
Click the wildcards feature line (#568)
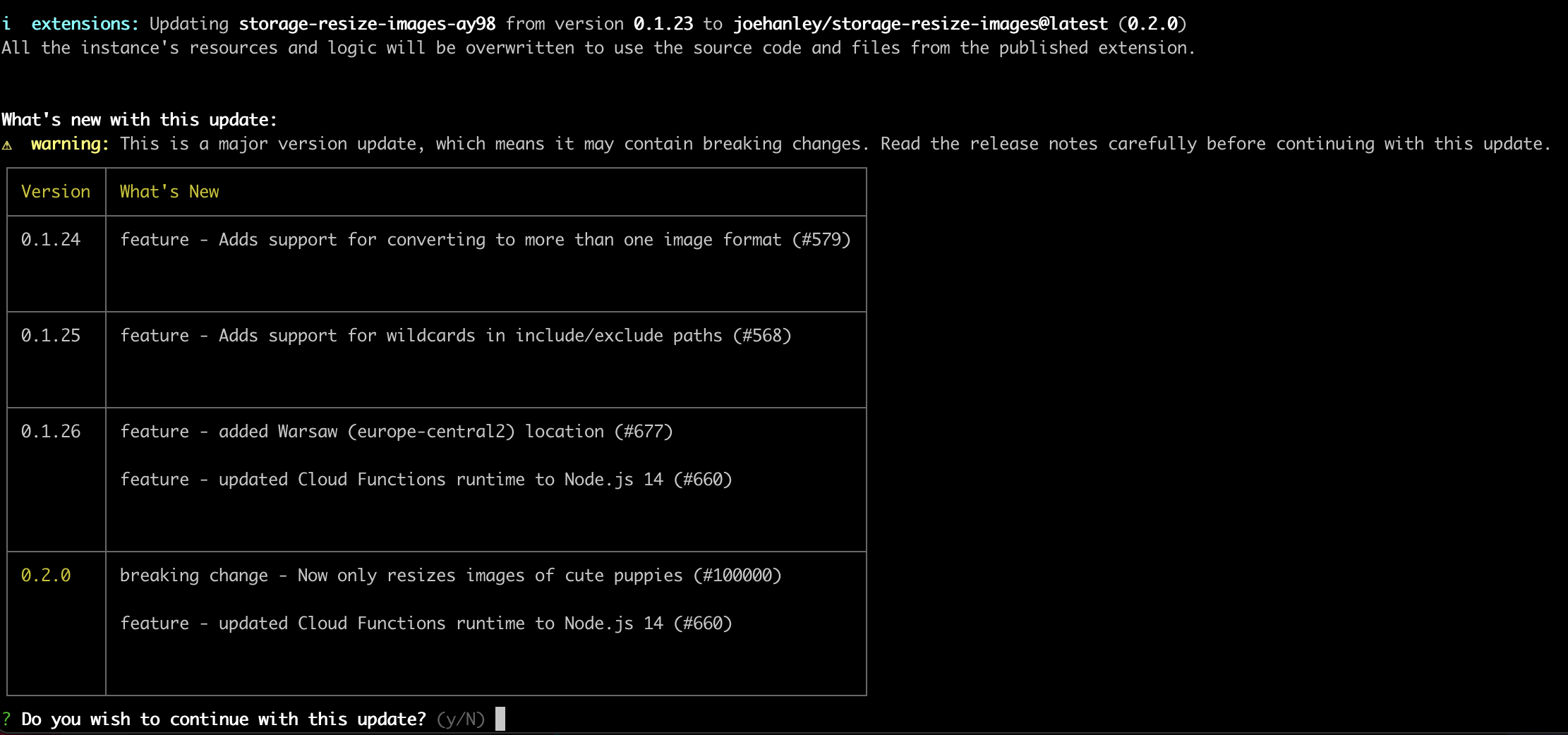[x=456, y=336]
